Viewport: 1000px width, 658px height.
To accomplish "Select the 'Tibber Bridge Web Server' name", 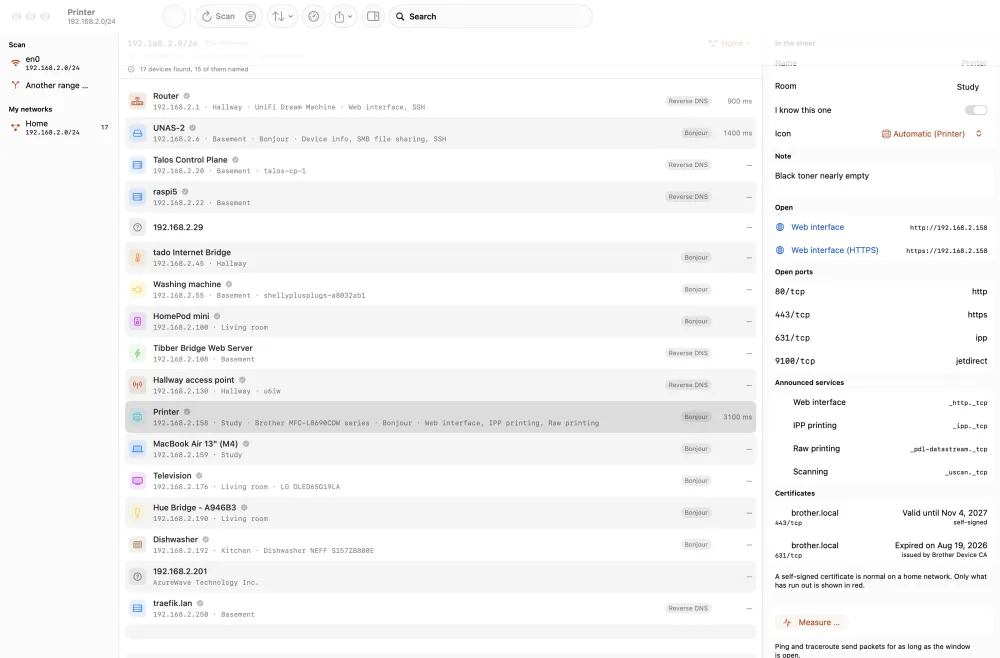I will coord(203,348).
